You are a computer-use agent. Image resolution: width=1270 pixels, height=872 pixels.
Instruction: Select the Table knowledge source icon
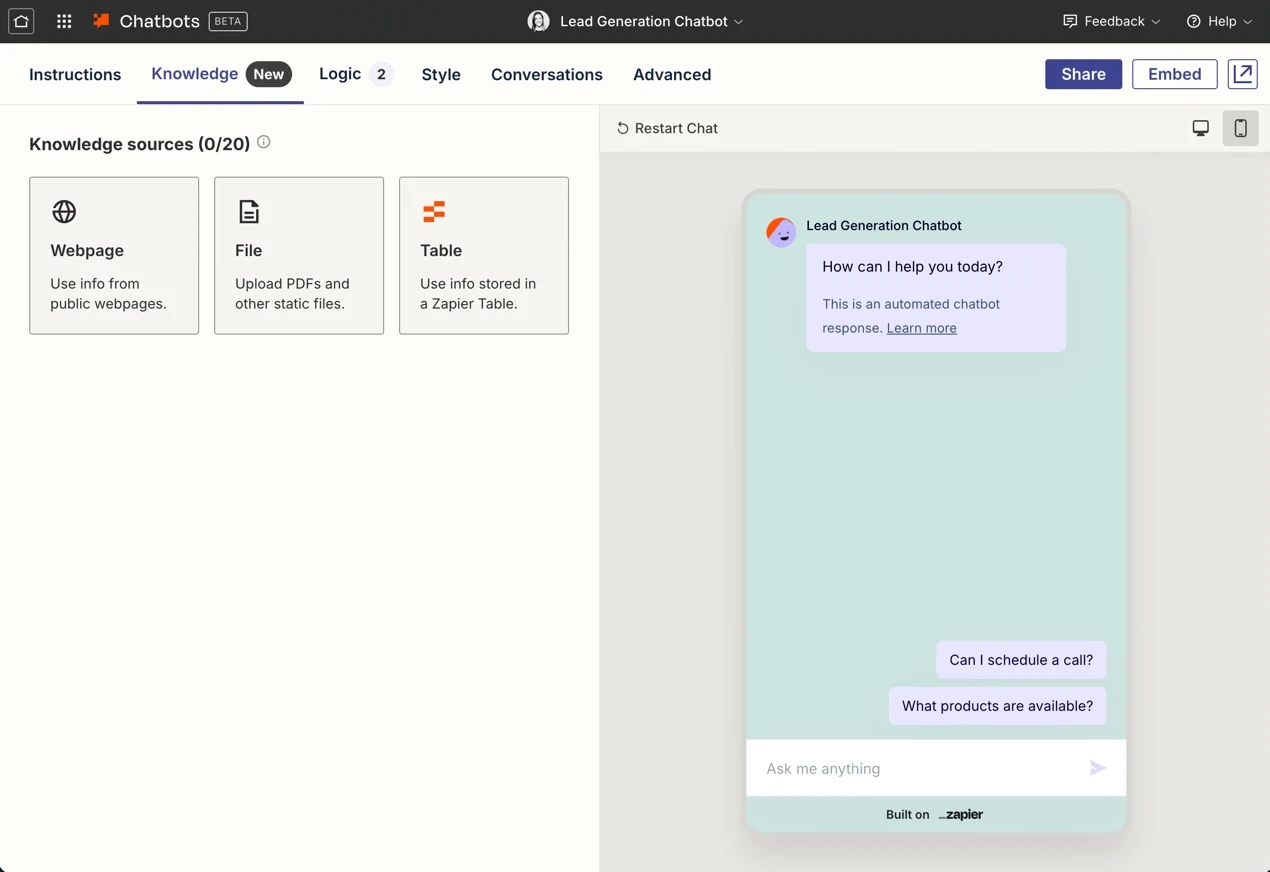(433, 212)
